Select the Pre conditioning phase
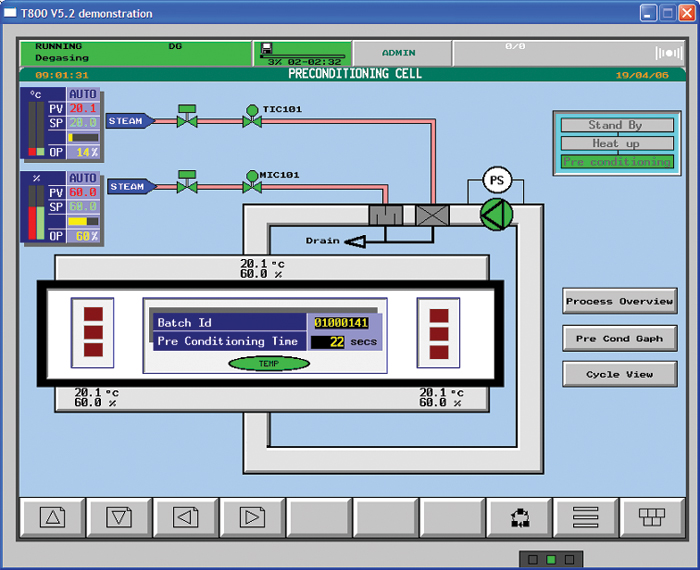This screenshot has width=700, height=570. tap(617, 162)
